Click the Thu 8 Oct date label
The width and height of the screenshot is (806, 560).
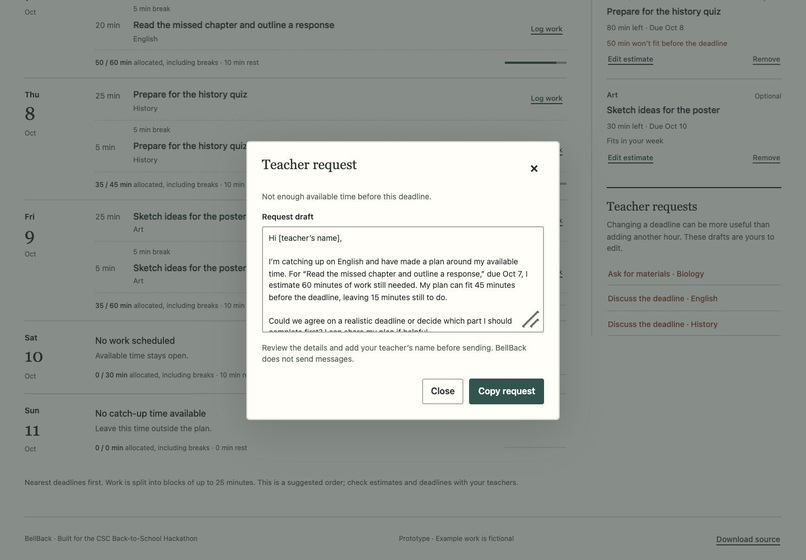point(32,114)
